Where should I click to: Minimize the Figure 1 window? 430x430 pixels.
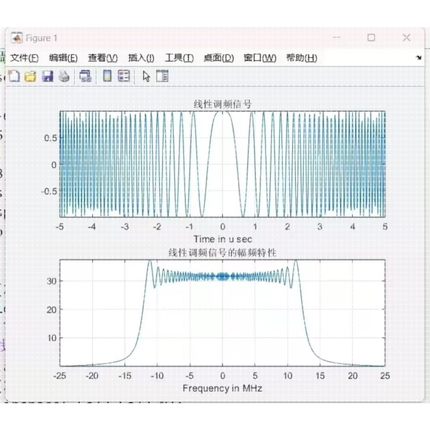point(337,37)
